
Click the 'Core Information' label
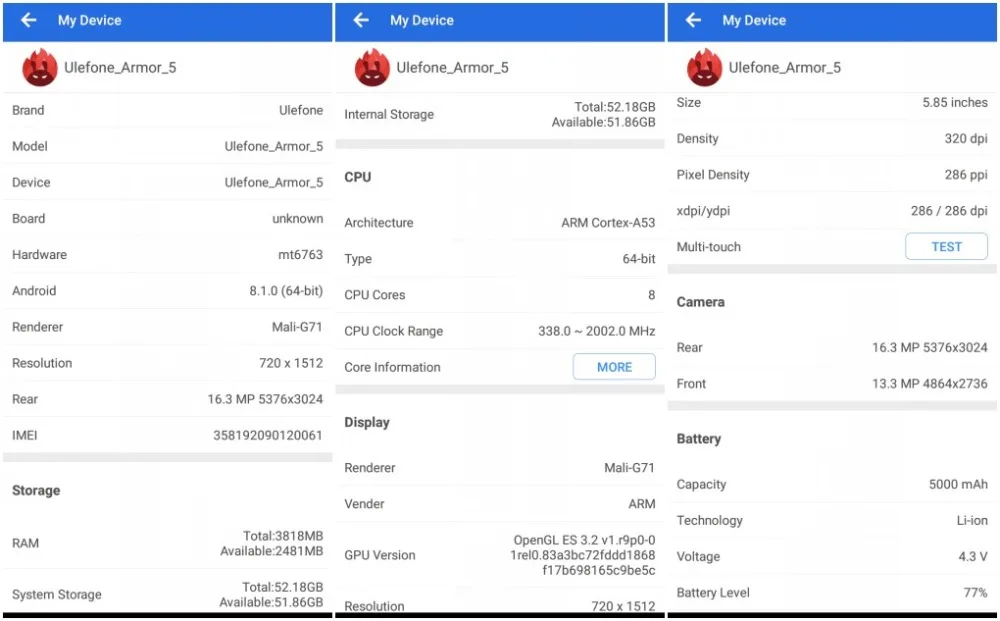click(392, 367)
